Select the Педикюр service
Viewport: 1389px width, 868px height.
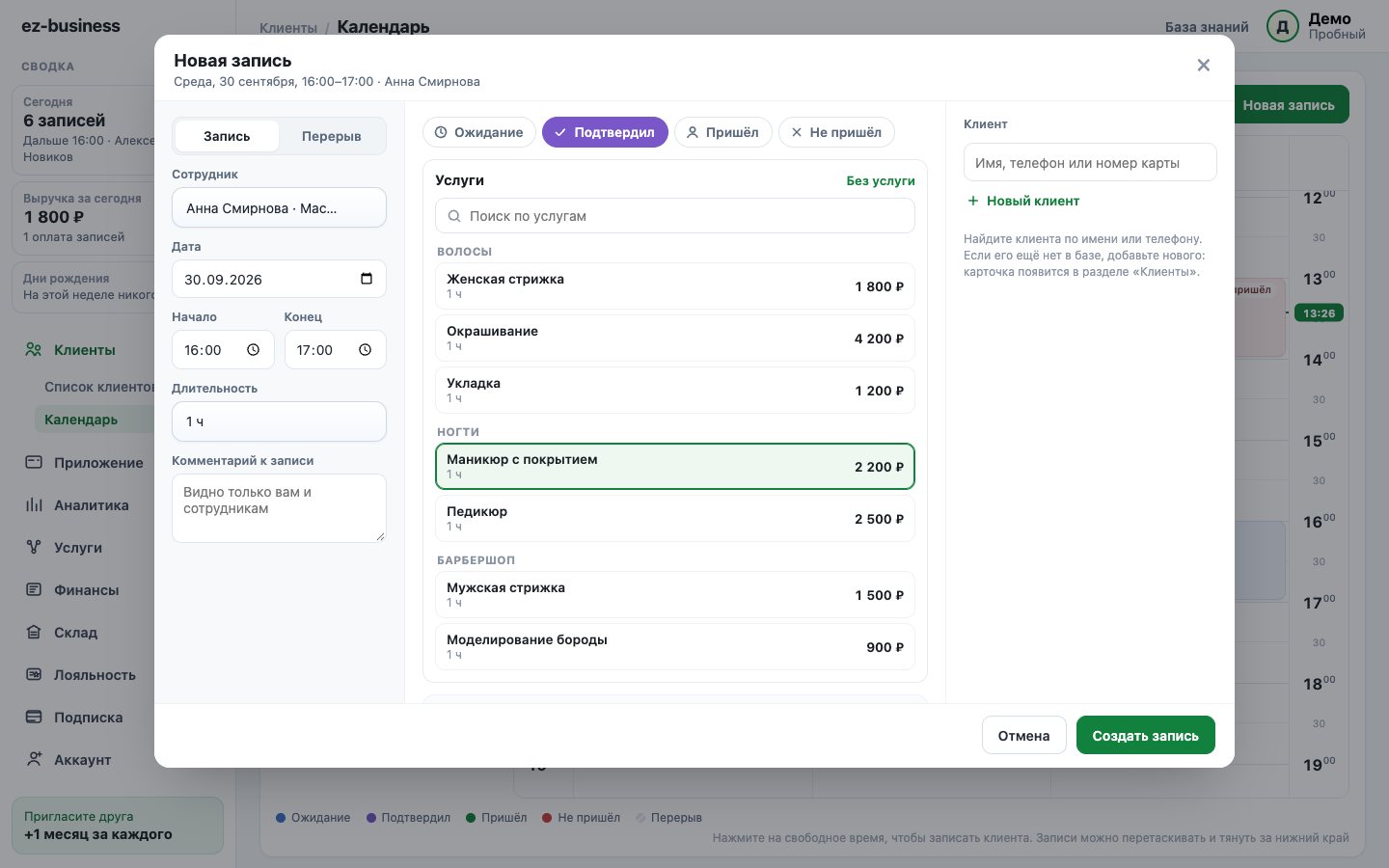(675, 519)
